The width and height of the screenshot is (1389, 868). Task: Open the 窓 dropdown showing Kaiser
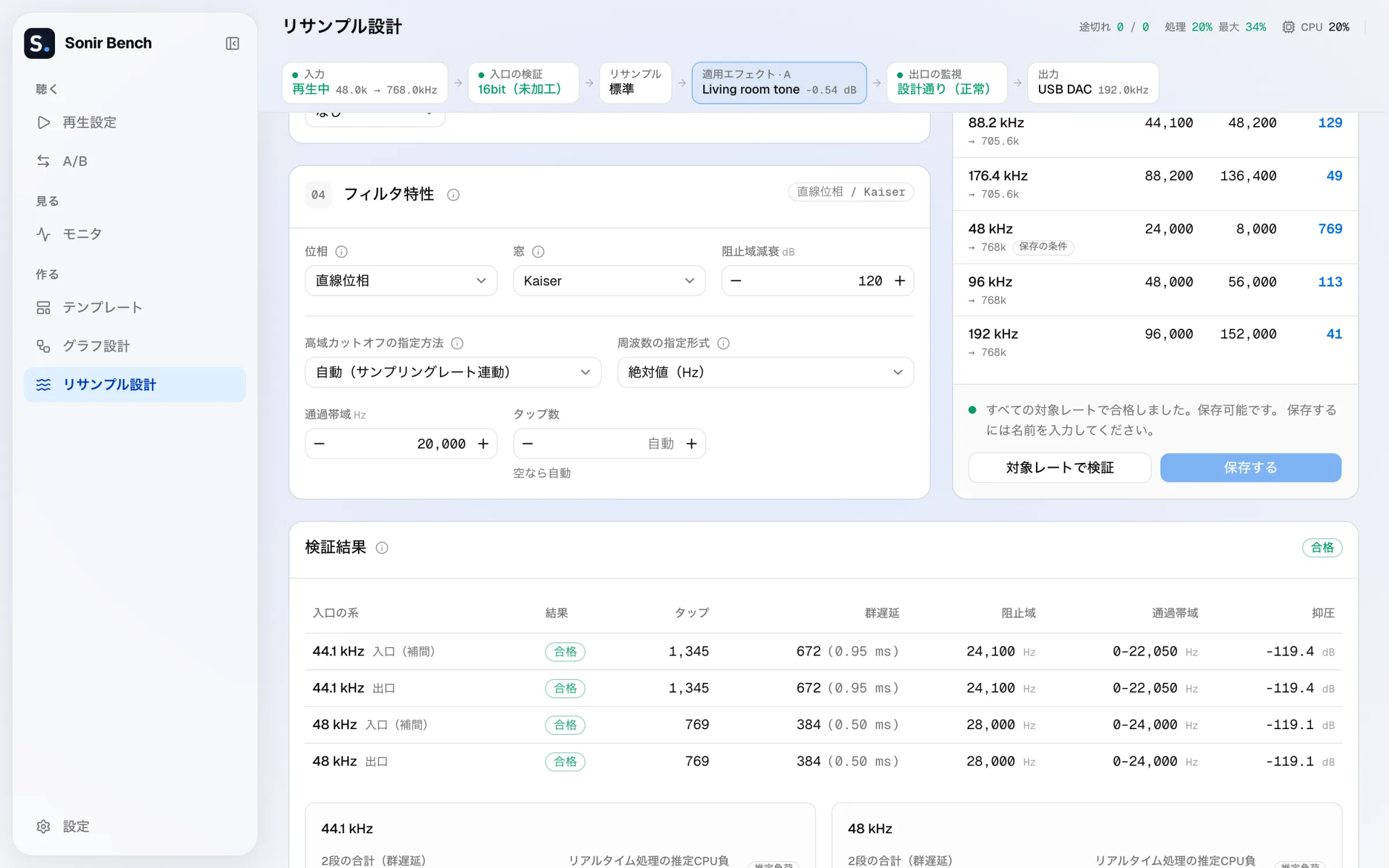click(x=609, y=281)
